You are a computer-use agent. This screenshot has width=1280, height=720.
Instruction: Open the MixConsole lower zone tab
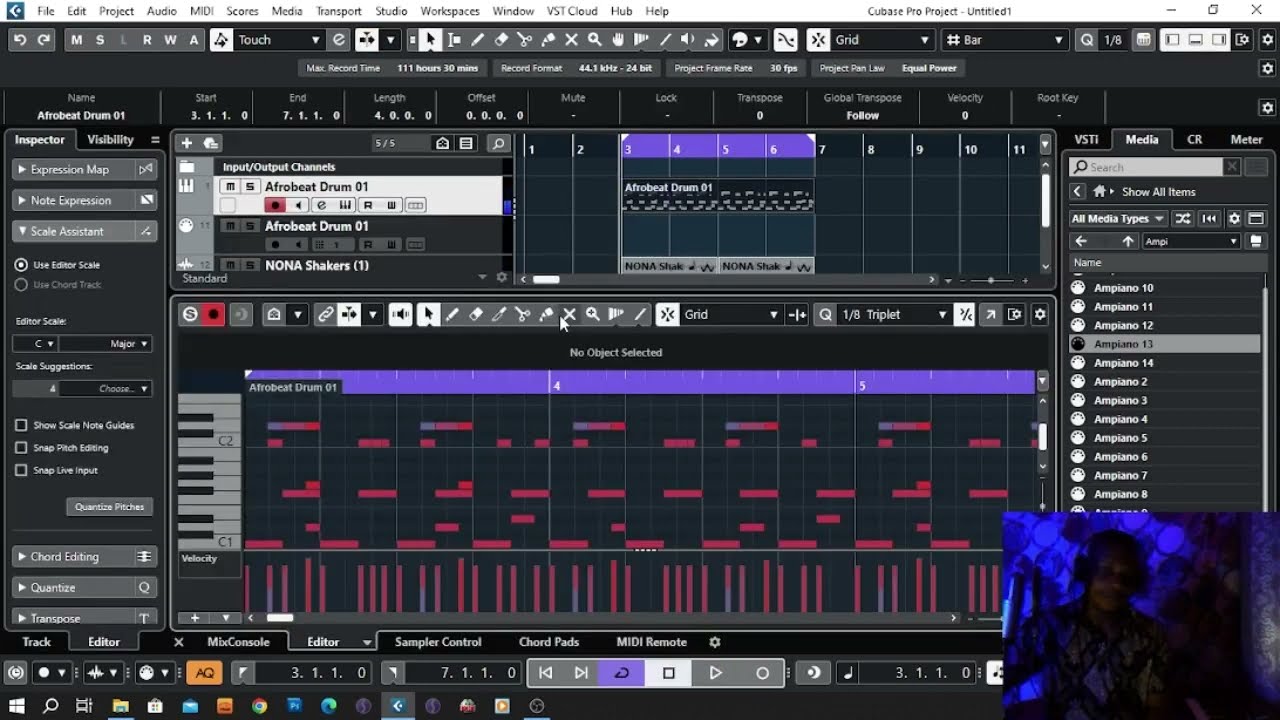point(238,642)
